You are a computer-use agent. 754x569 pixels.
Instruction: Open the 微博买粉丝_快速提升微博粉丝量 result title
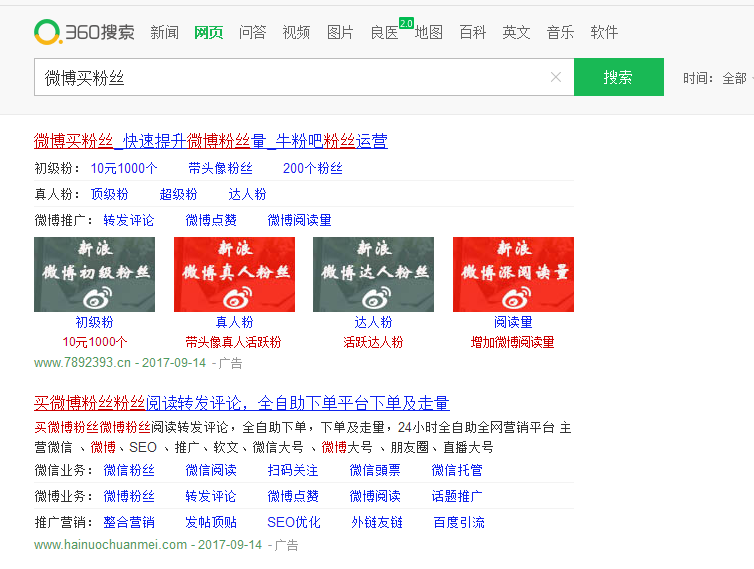[211, 141]
